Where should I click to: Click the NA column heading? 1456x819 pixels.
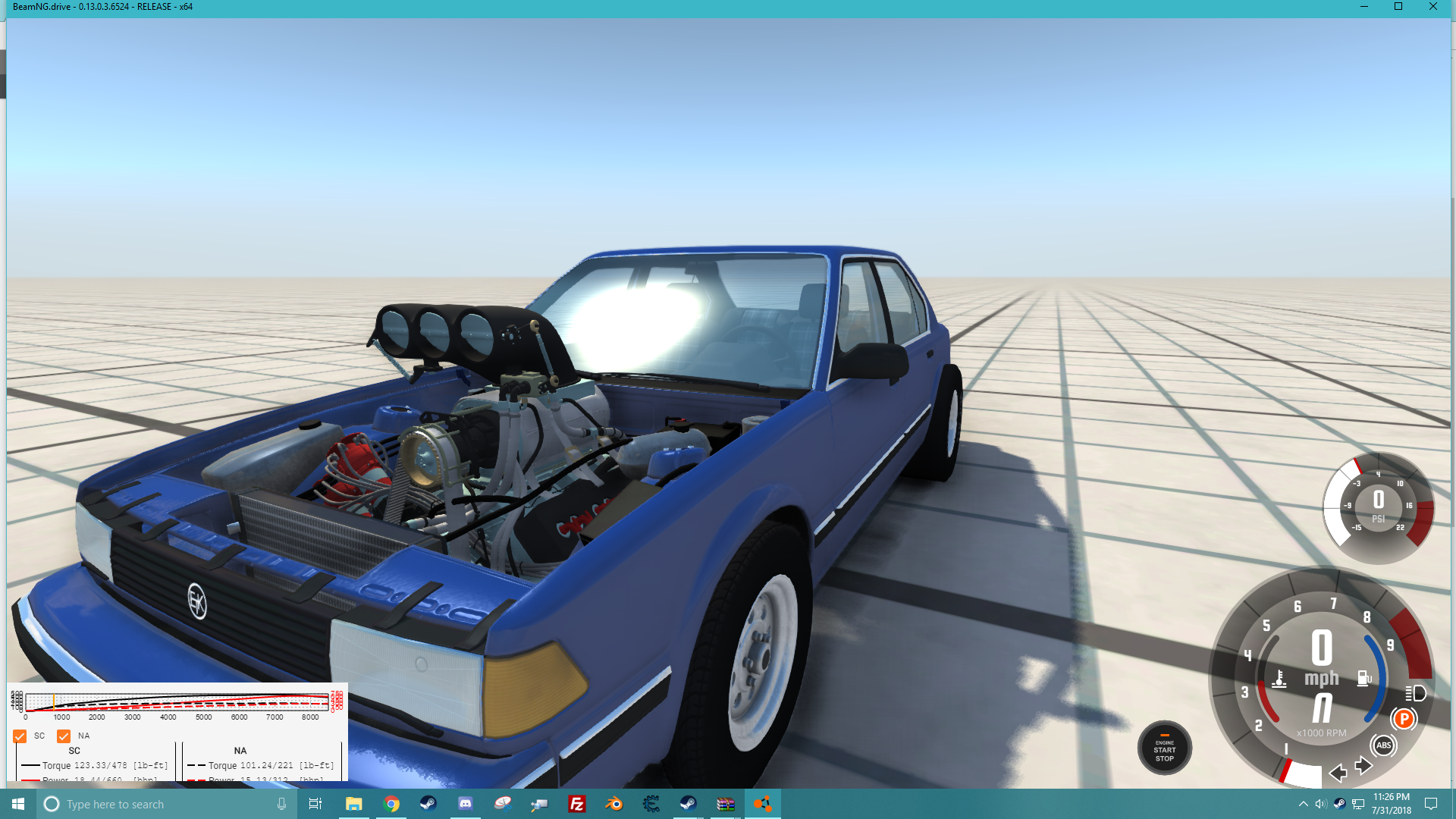240,751
